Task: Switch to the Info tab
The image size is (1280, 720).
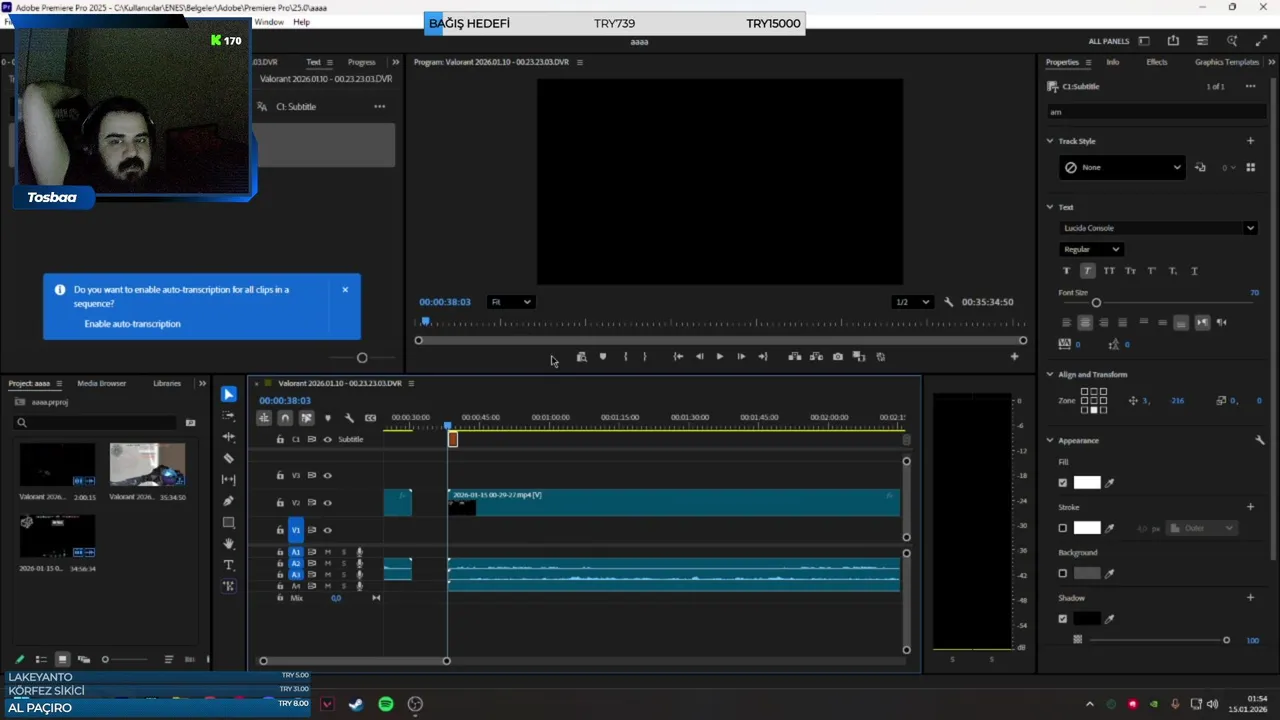Action: 1112,62
